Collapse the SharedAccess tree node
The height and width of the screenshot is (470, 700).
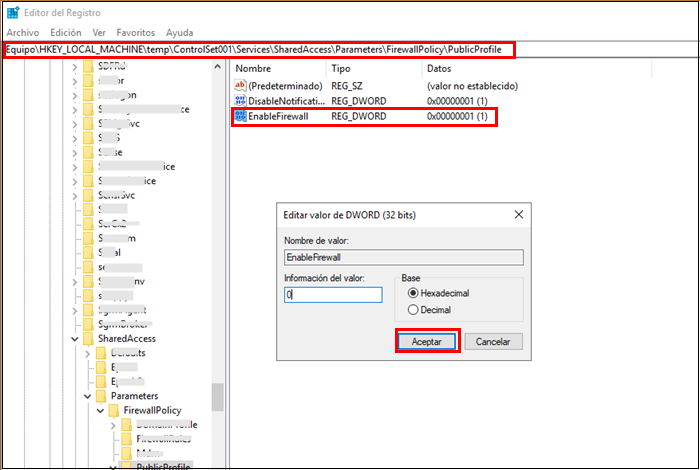(75, 339)
